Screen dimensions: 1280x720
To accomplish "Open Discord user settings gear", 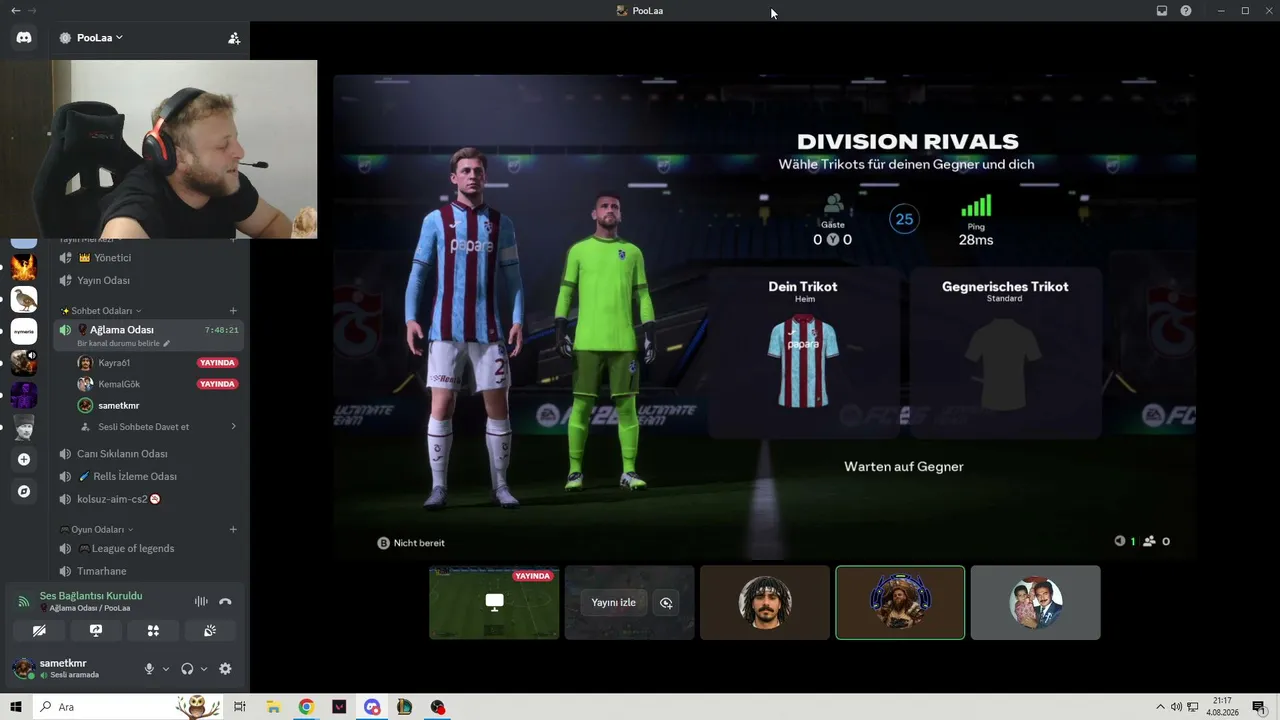I will pyautogui.click(x=225, y=669).
